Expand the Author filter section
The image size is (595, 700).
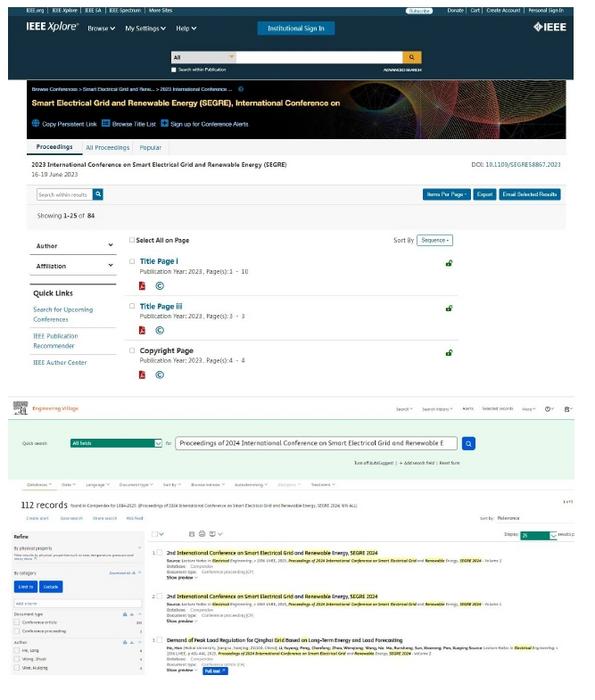point(73,246)
